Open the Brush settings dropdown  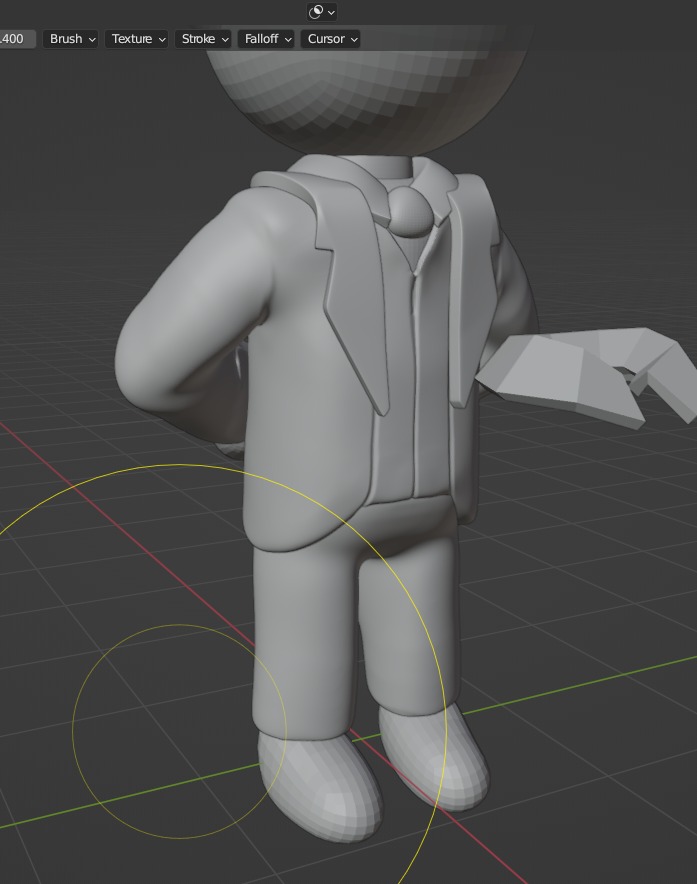[x=70, y=39]
